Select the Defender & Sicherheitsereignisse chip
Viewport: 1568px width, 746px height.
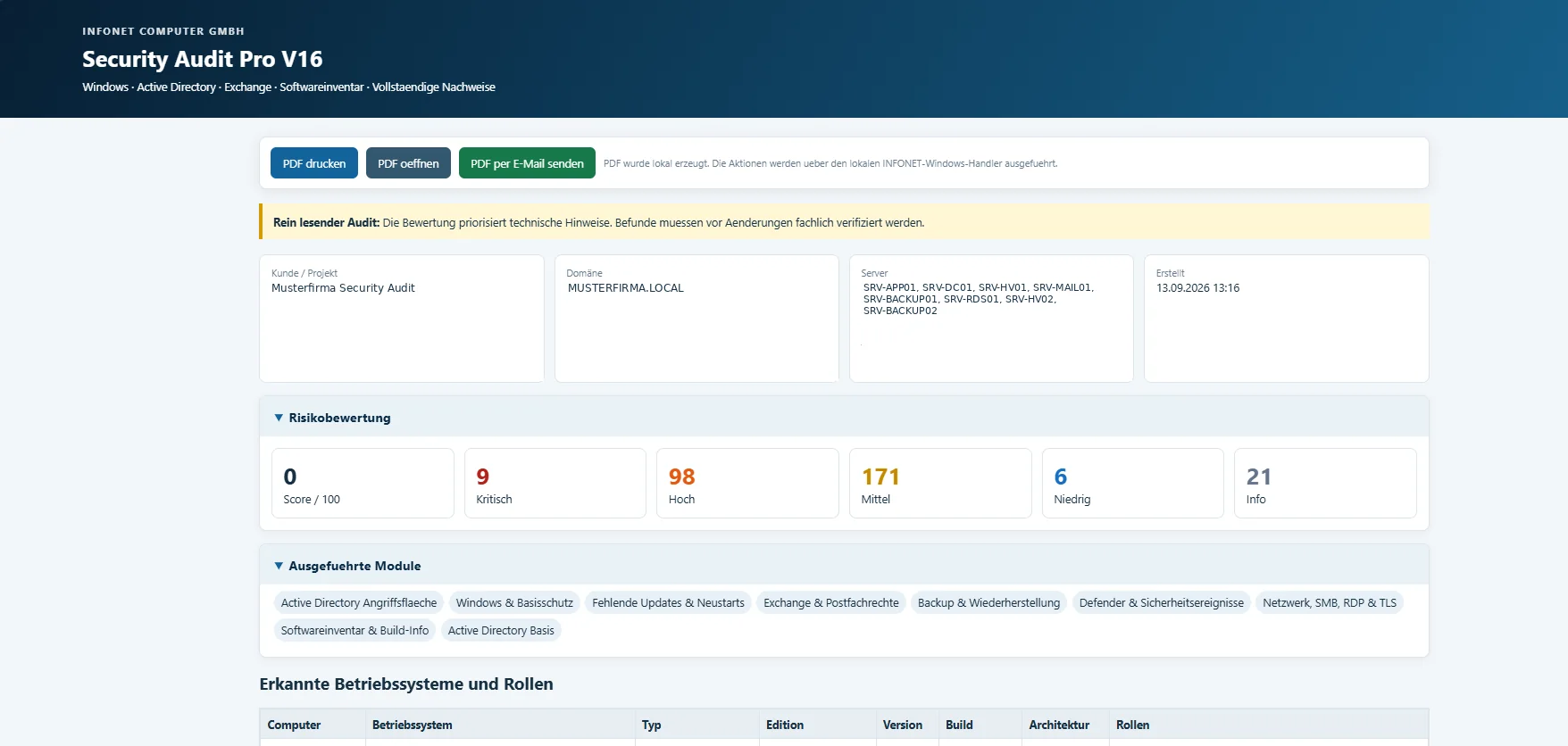1161,603
